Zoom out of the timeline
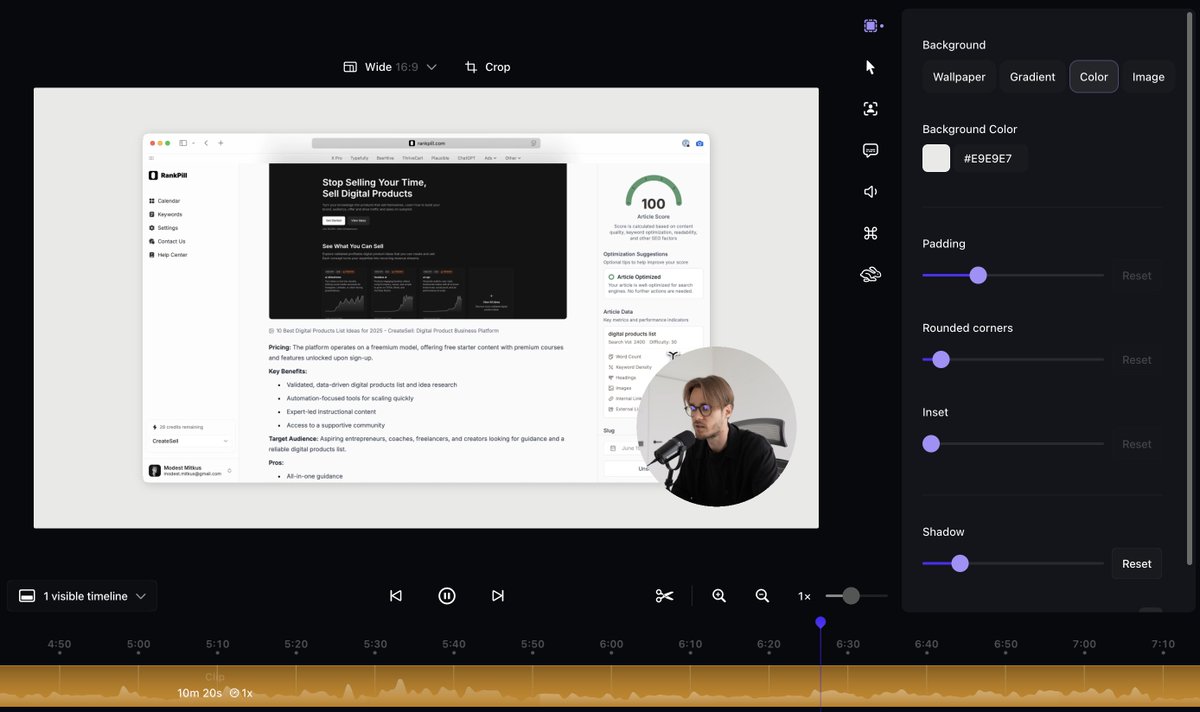 762,596
